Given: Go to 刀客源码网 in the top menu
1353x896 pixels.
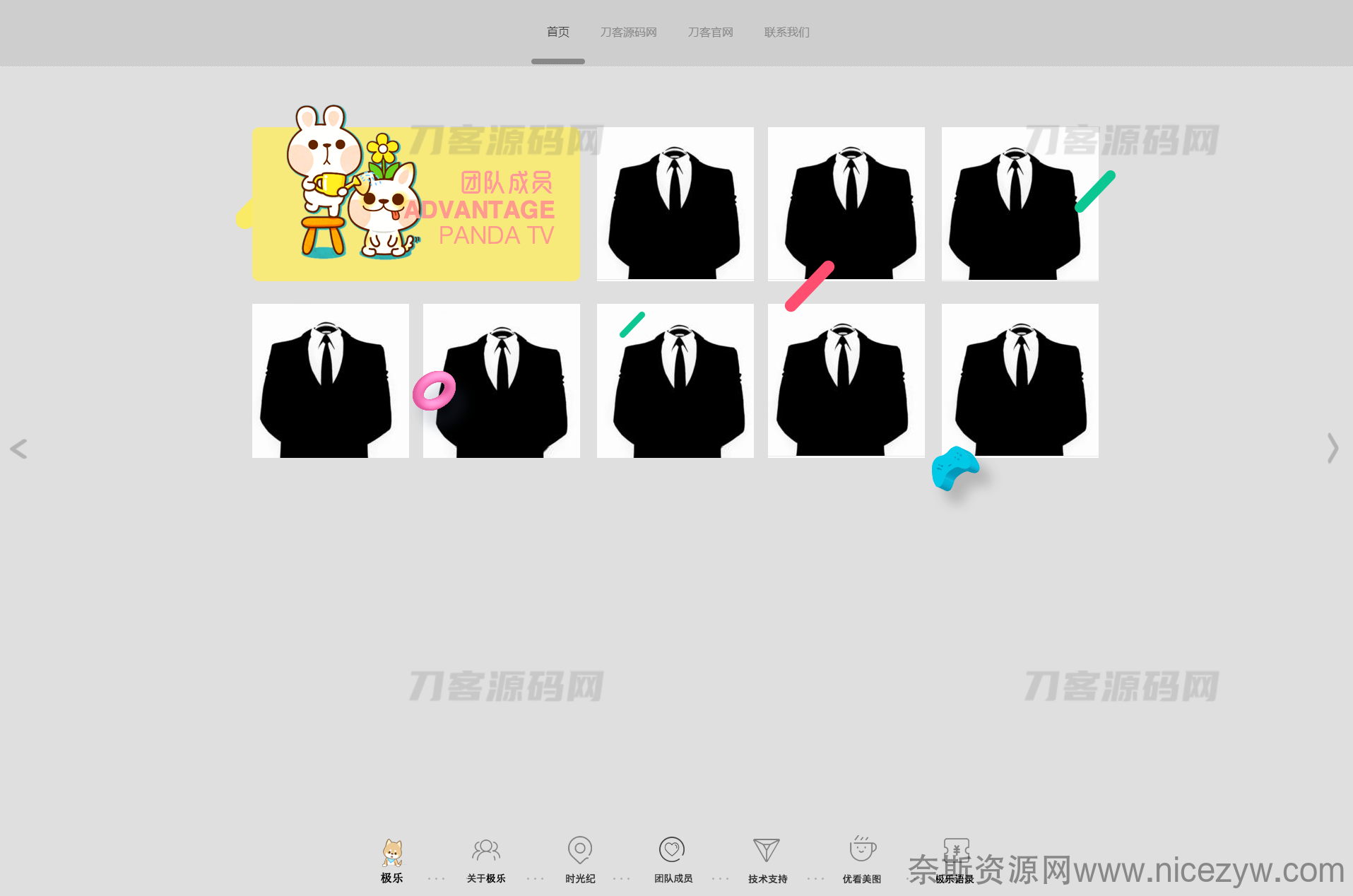Looking at the screenshot, I should pyautogui.click(x=628, y=33).
